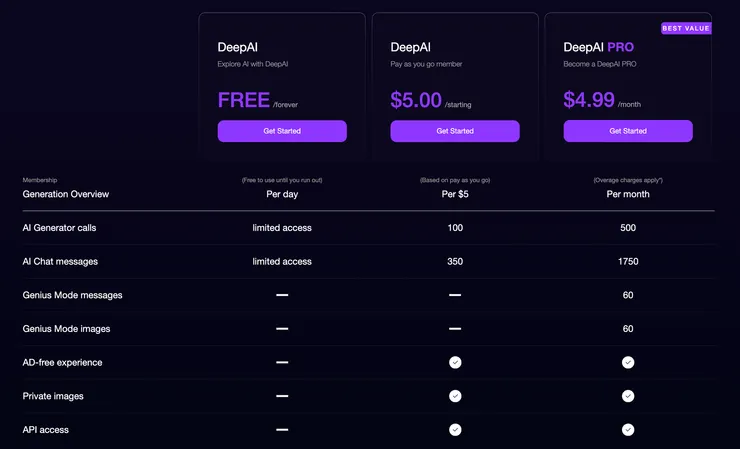740x449 pixels.
Task: Click the FREE forever price text
Action: [244, 100]
